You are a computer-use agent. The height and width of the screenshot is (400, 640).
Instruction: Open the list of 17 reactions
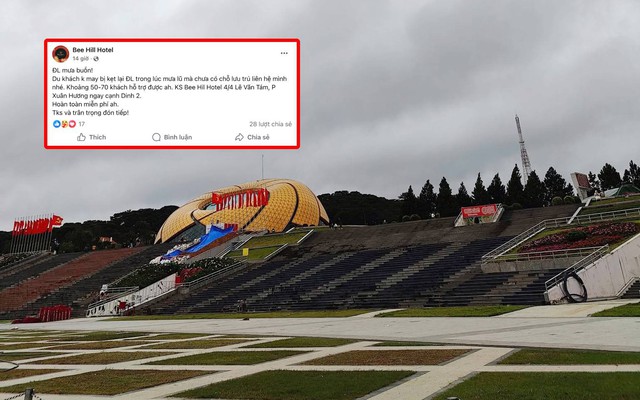(x=82, y=124)
